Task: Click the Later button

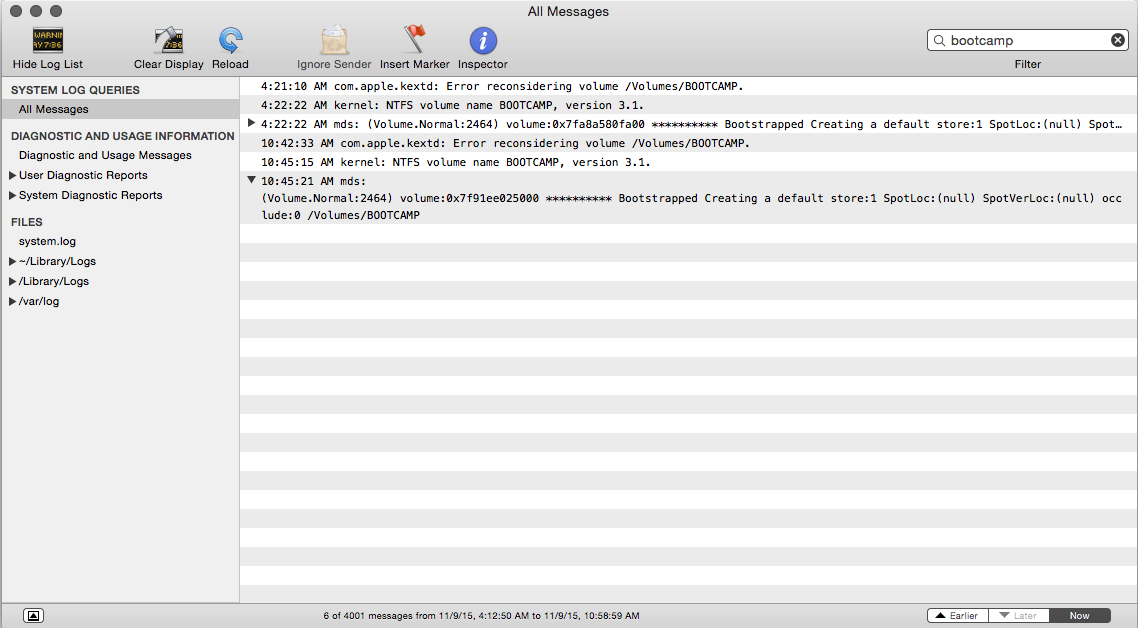Action: [x=1019, y=616]
